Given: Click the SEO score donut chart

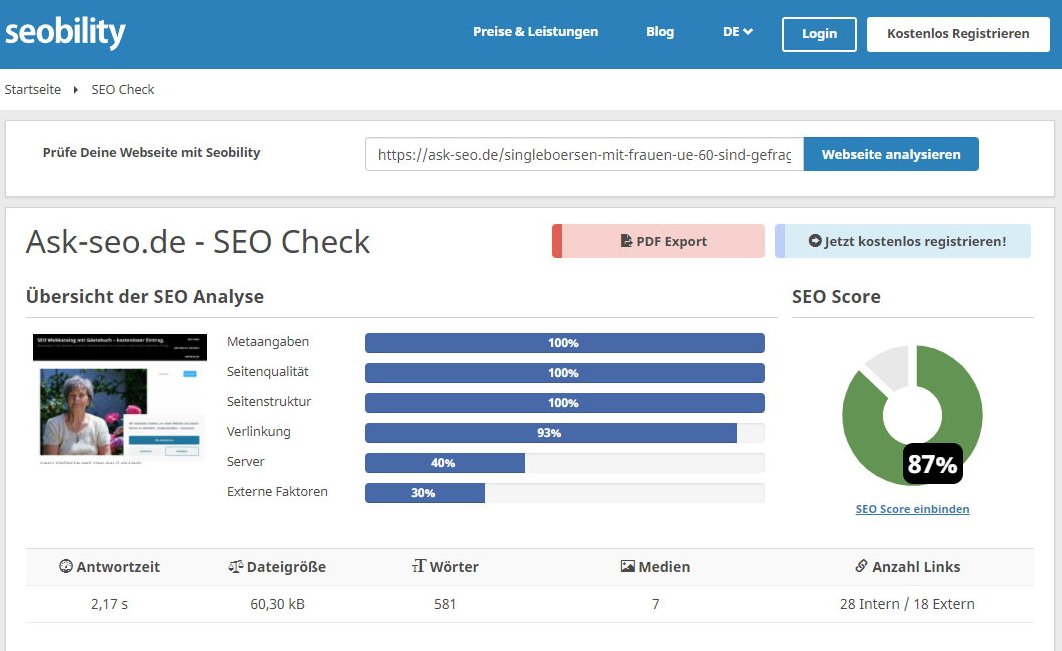Looking at the screenshot, I should (x=912, y=415).
